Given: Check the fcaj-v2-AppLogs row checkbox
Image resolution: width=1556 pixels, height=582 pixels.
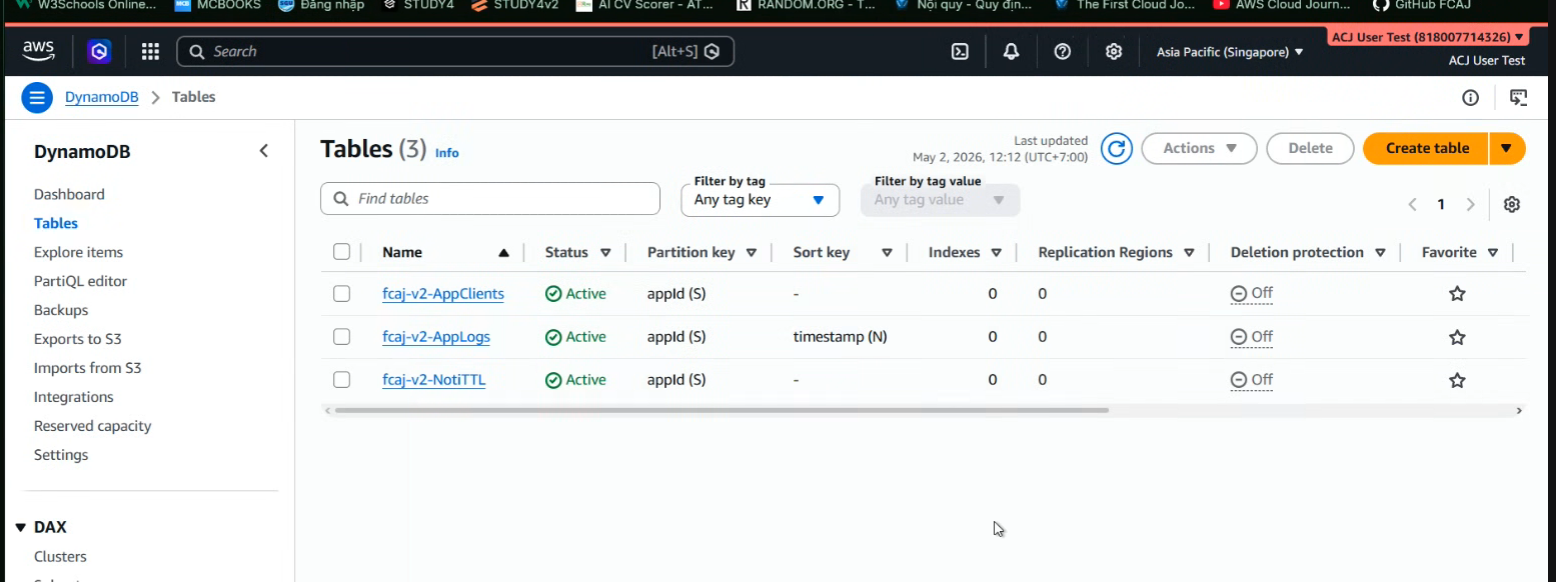Looking at the screenshot, I should pos(342,337).
